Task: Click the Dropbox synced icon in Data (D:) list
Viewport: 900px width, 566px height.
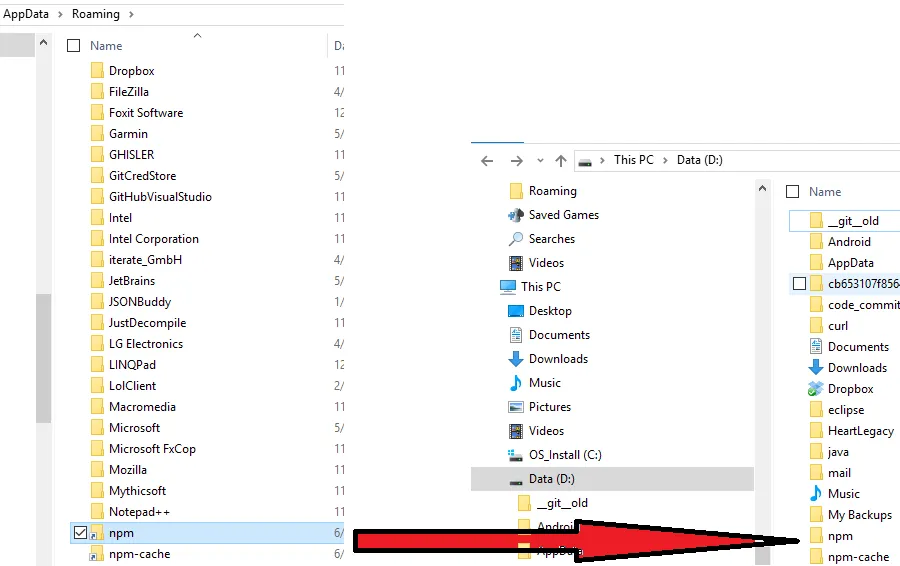Action: click(816, 389)
